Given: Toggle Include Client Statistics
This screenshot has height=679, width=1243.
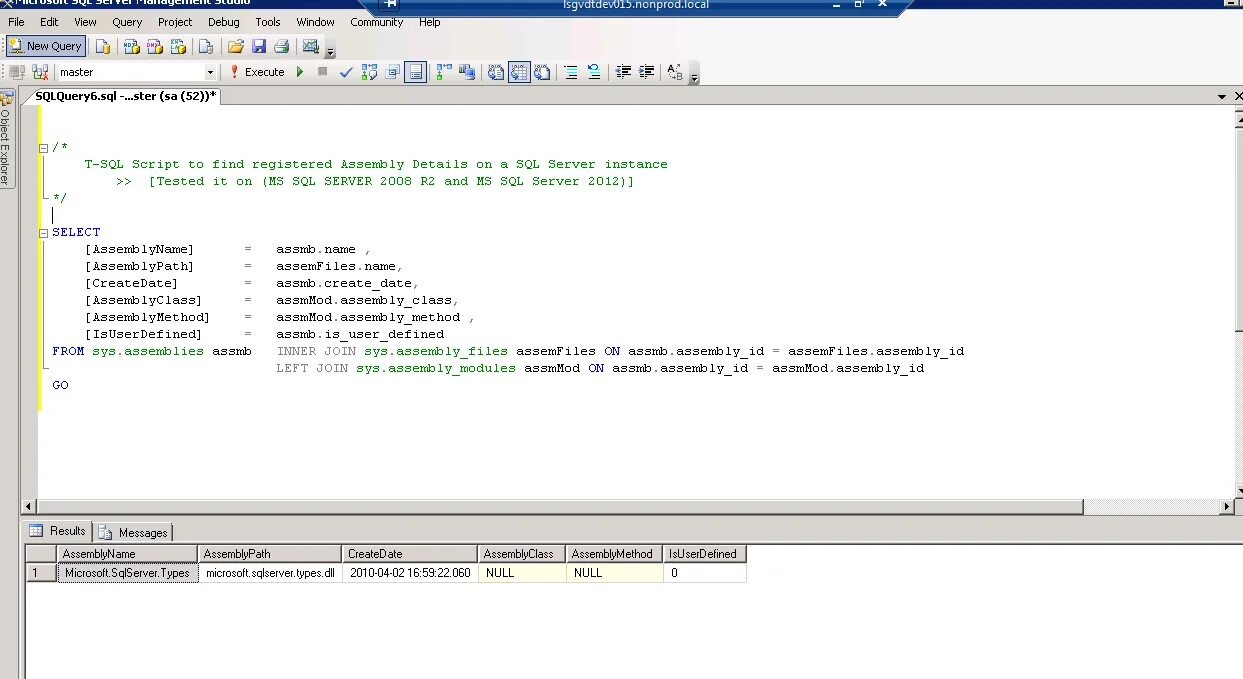Looking at the screenshot, I should tap(466, 72).
